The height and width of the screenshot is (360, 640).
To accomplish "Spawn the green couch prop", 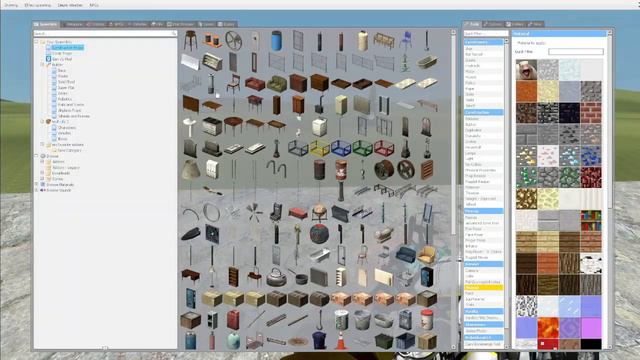I will 276,83.
